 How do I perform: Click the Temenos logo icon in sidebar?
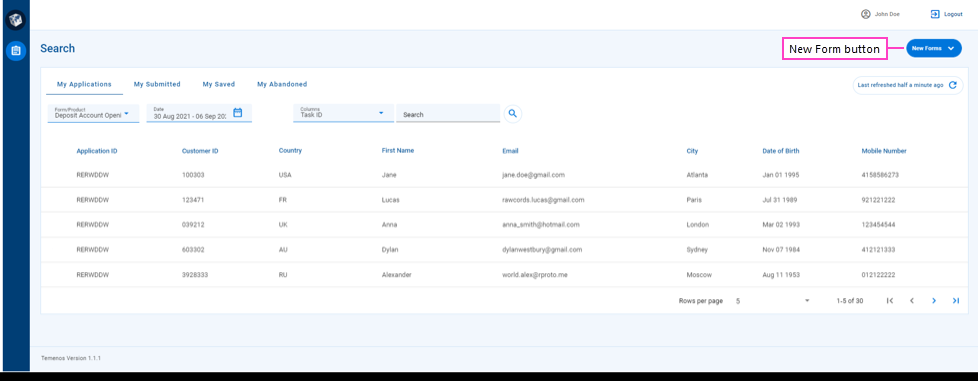coord(16,20)
